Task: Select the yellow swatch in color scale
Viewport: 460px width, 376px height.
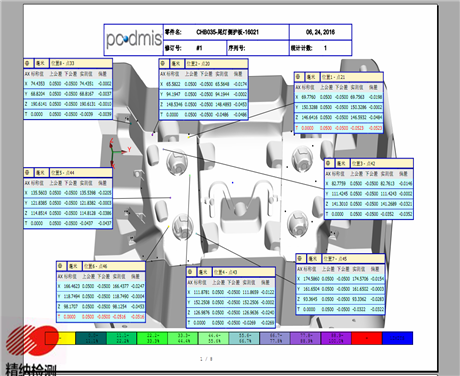Action: click(67, 338)
